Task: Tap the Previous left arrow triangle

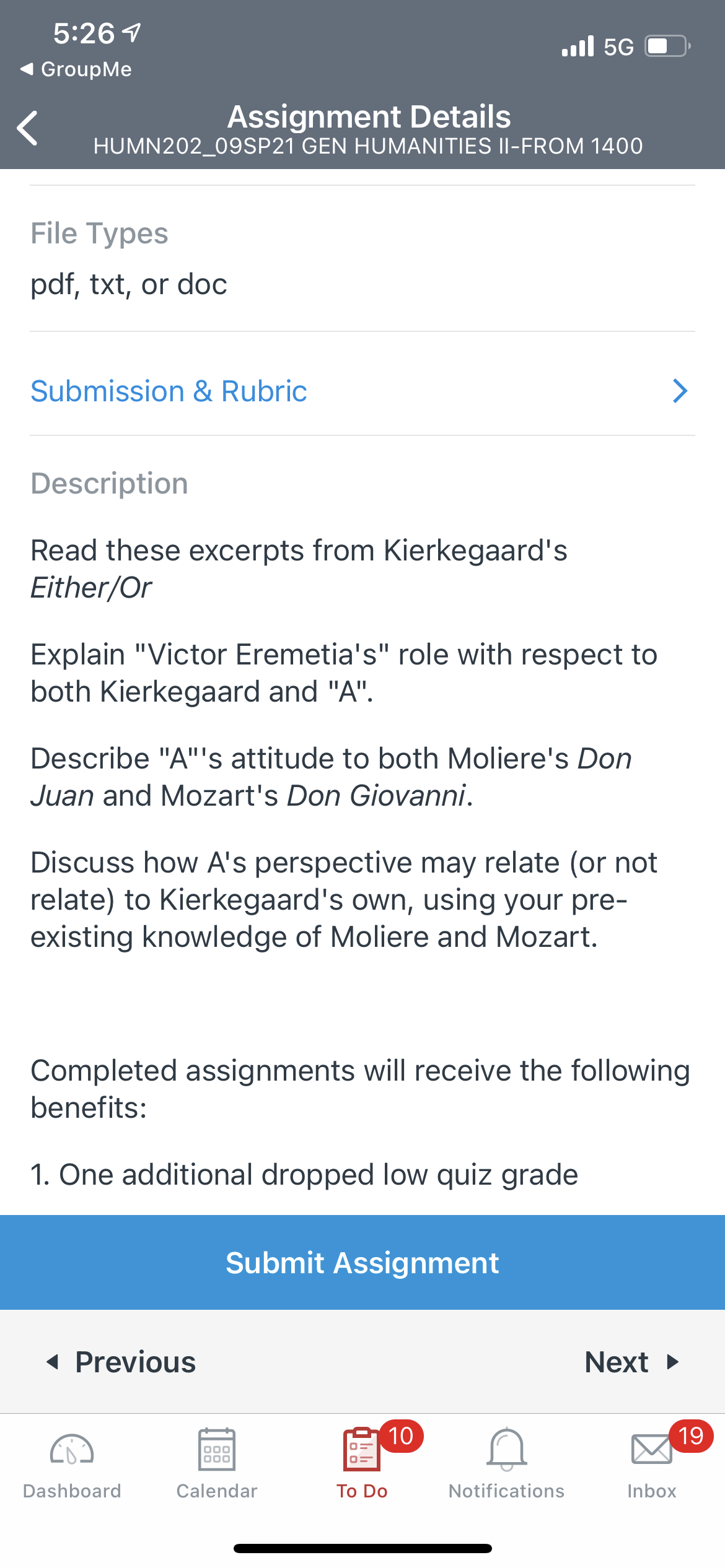Action: click(x=53, y=1362)
